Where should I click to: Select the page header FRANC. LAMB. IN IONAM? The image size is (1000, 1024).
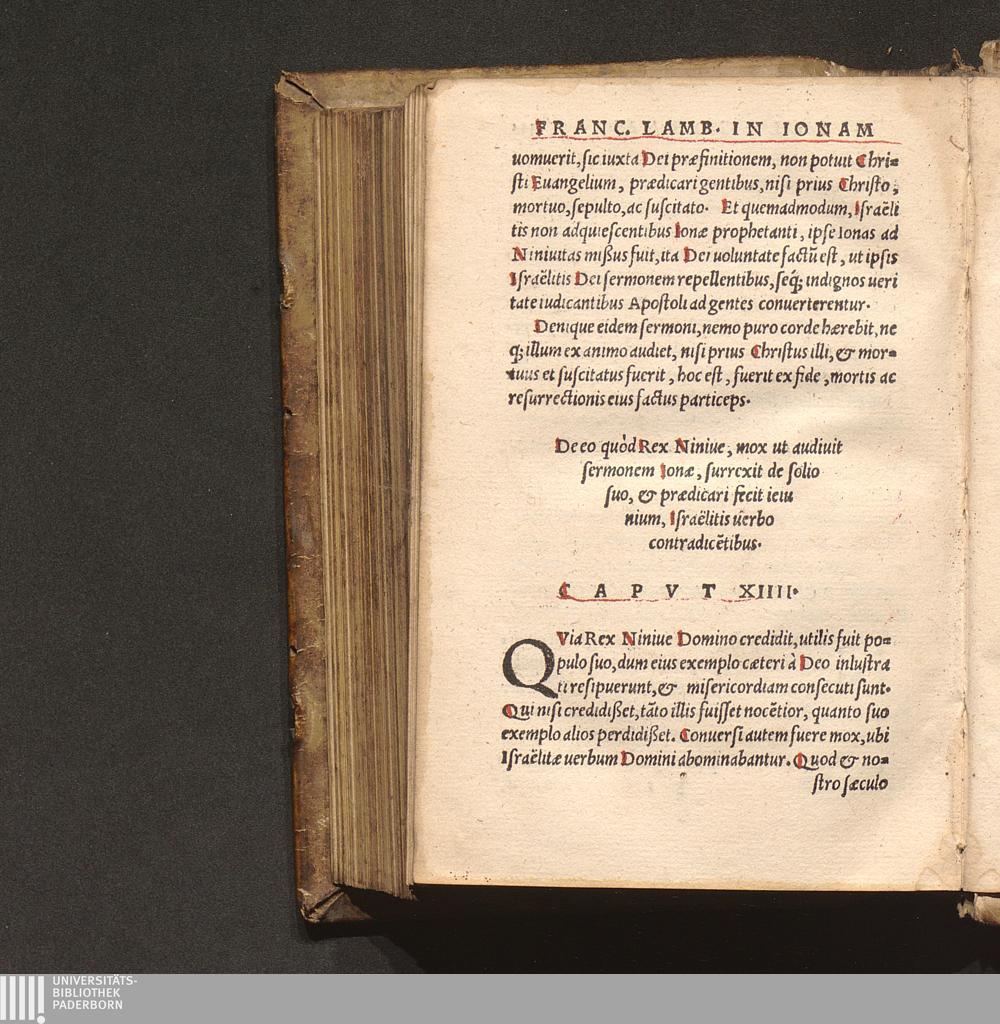[704, 129]
